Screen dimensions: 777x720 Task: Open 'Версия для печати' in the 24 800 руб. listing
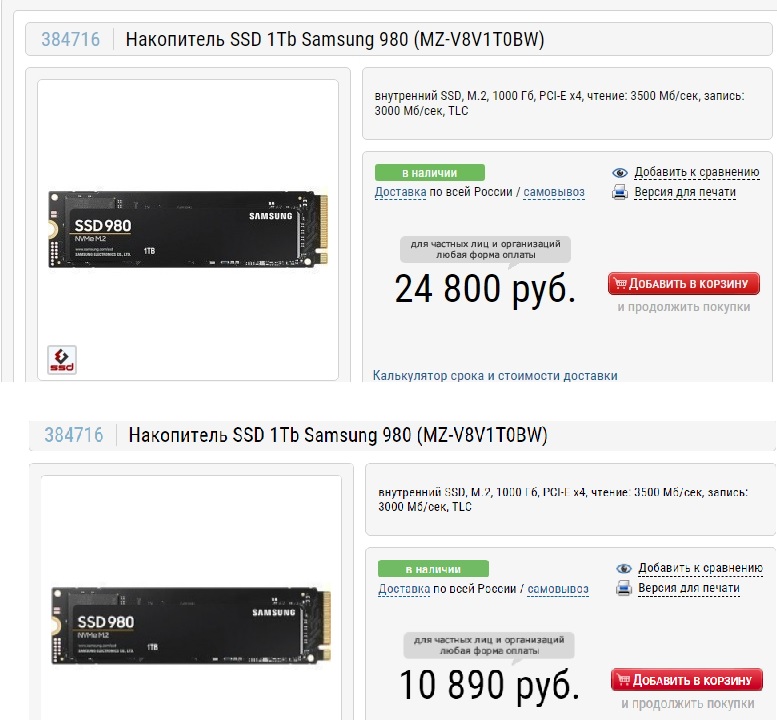coord(685,192)
